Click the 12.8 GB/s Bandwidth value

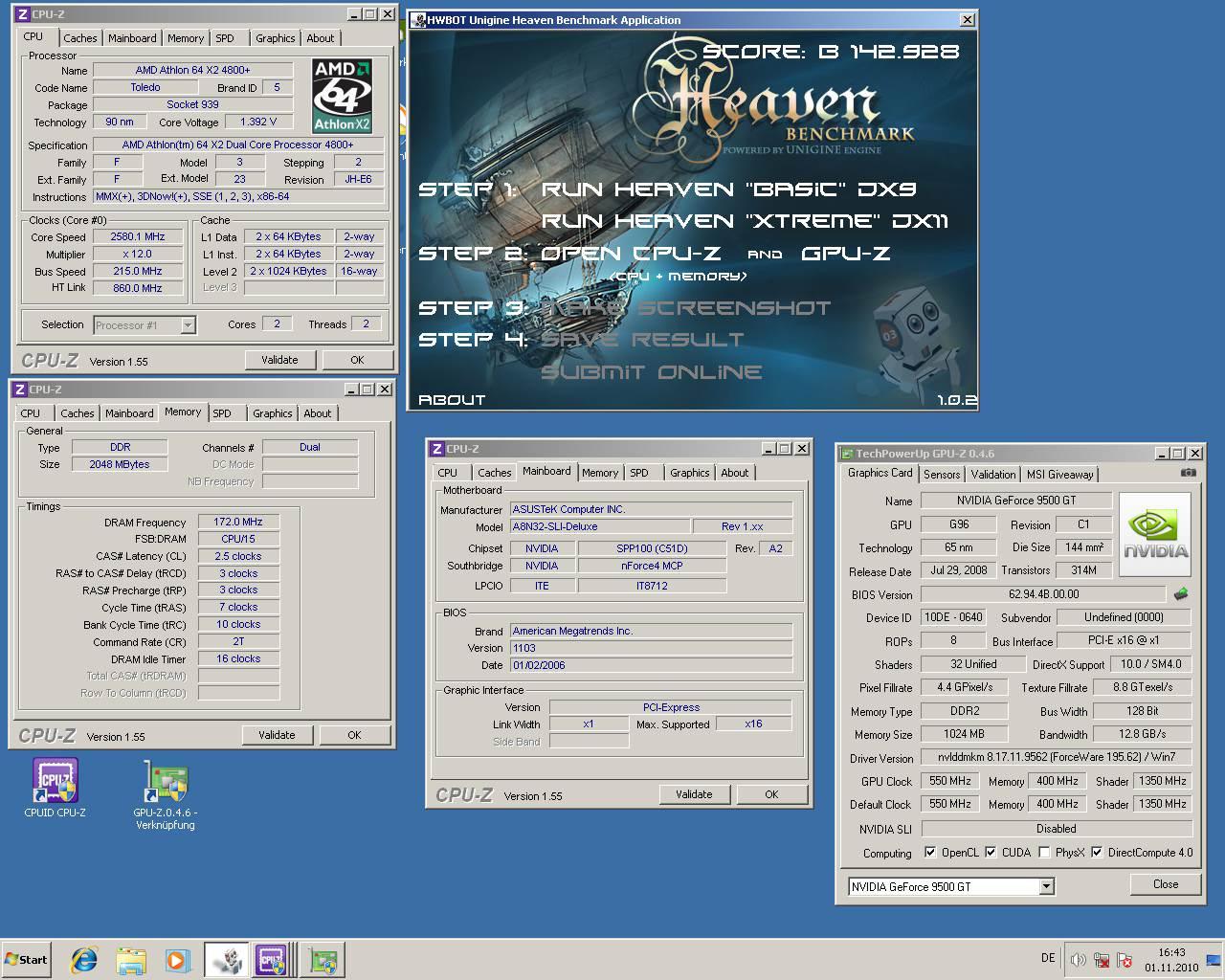coord(1143,734)
